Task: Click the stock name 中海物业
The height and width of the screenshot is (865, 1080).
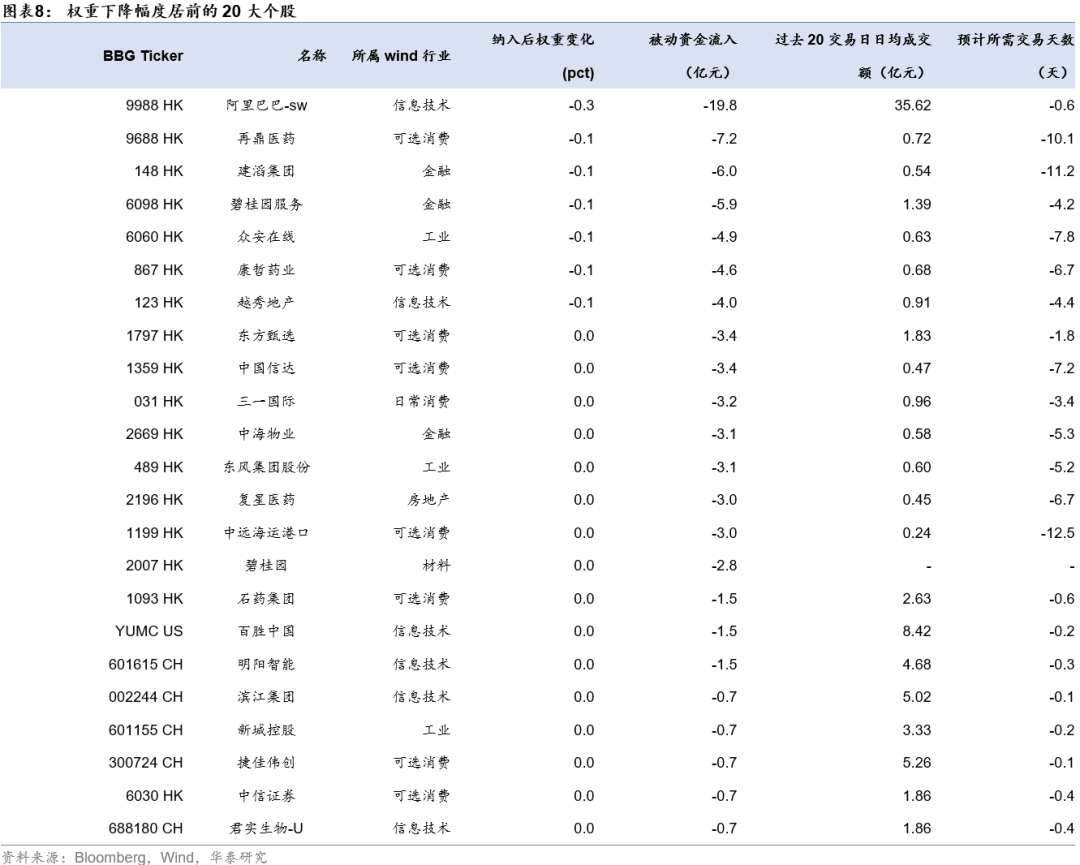Action: coord(267,434)
